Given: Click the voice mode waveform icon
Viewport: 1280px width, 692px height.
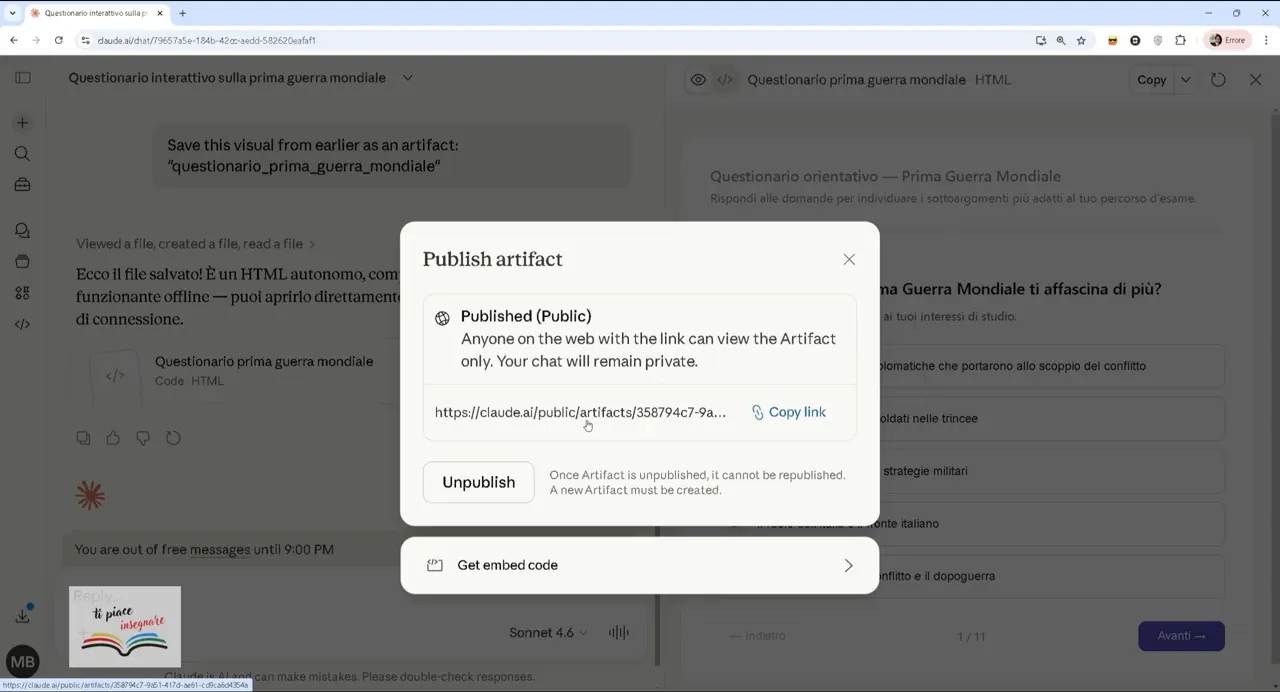Looking at the screenshot, I should click(x=619, y=632).
